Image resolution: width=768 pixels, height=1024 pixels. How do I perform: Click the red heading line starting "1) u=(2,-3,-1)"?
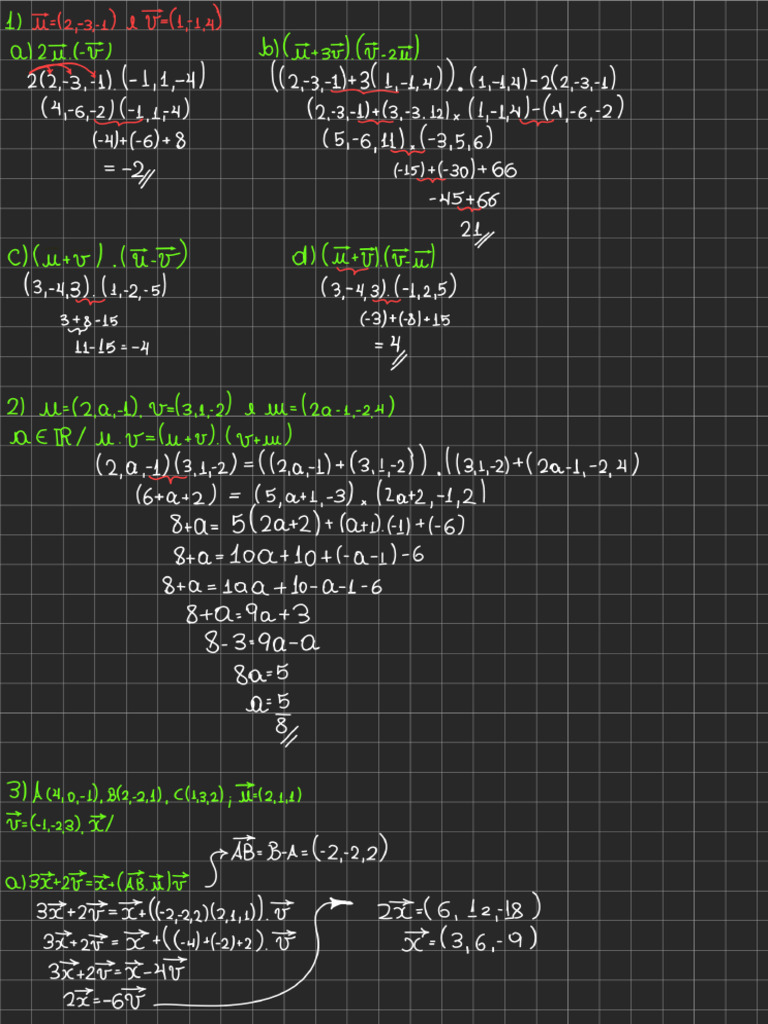pos(114,22)
